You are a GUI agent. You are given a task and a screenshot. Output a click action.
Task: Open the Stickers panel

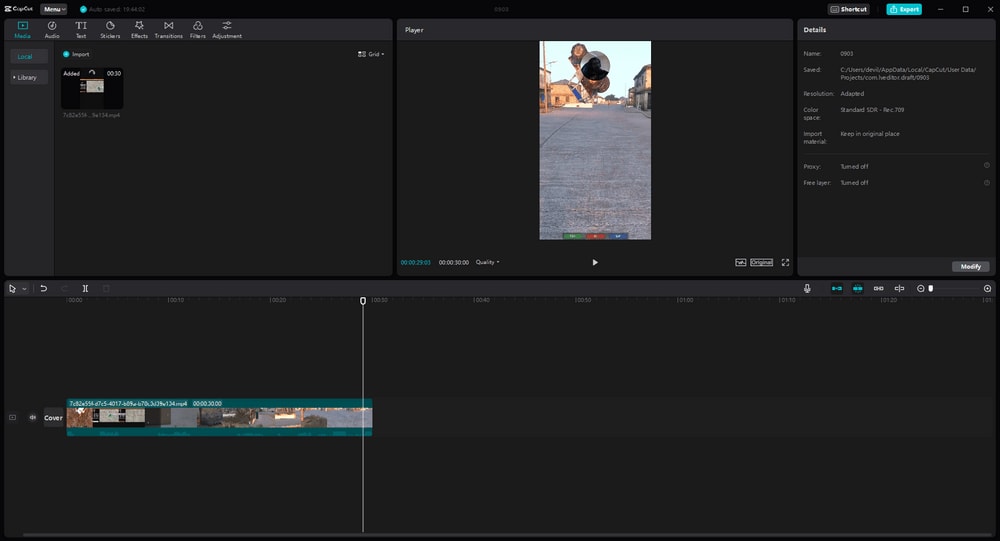[110, 28]
